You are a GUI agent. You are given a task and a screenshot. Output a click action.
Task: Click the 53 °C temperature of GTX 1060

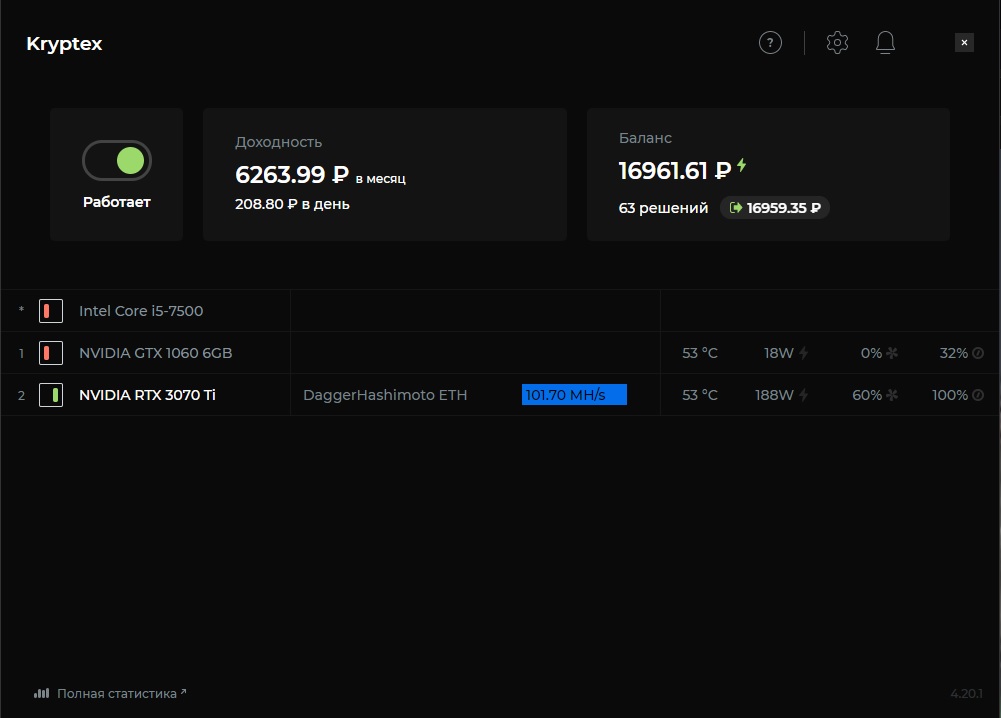click(700, 353)
